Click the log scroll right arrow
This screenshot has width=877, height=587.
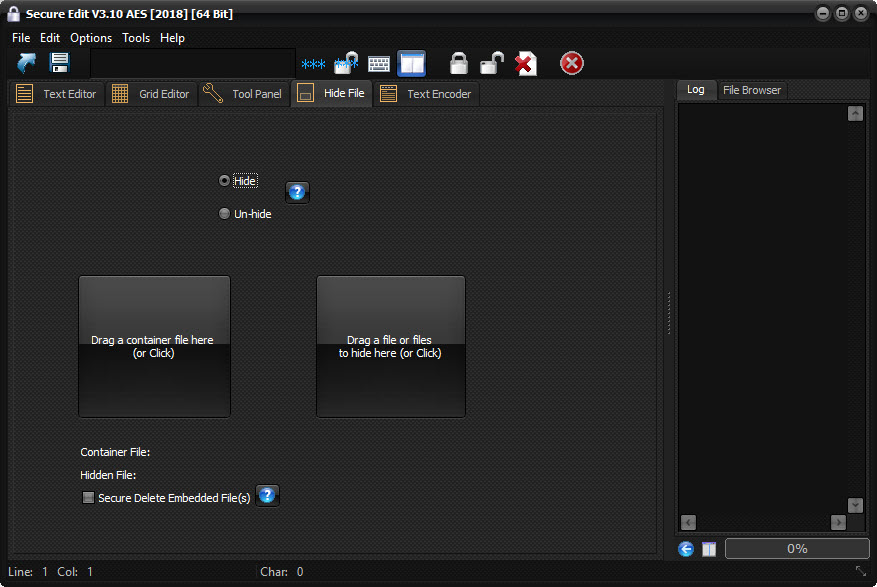click(x=838, y=522)
